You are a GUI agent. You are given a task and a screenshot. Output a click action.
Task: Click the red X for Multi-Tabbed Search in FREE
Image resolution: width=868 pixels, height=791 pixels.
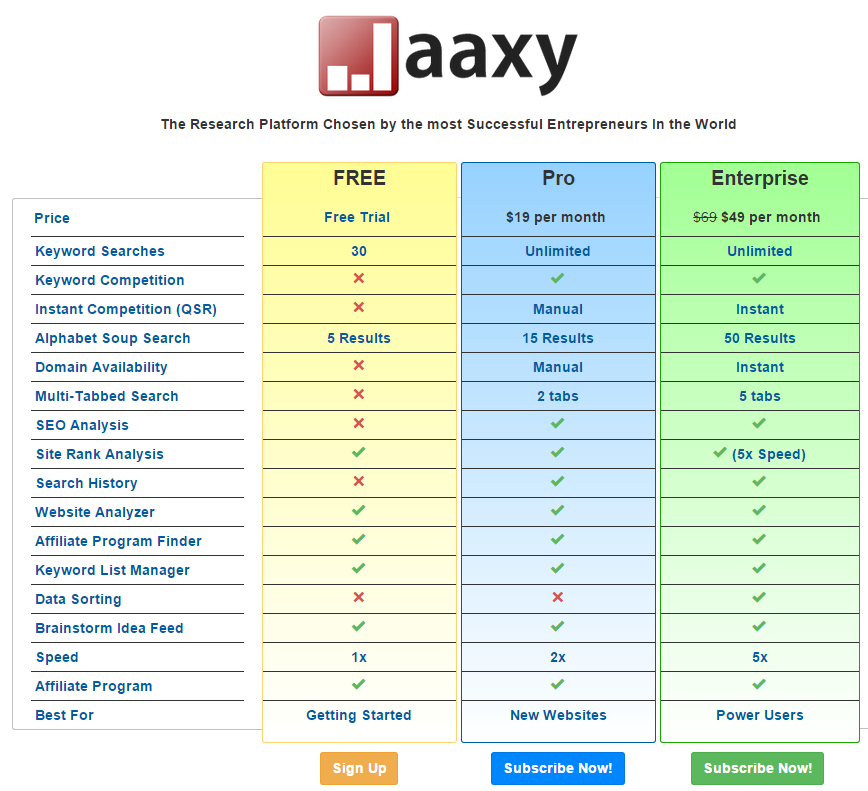point(359,394)
